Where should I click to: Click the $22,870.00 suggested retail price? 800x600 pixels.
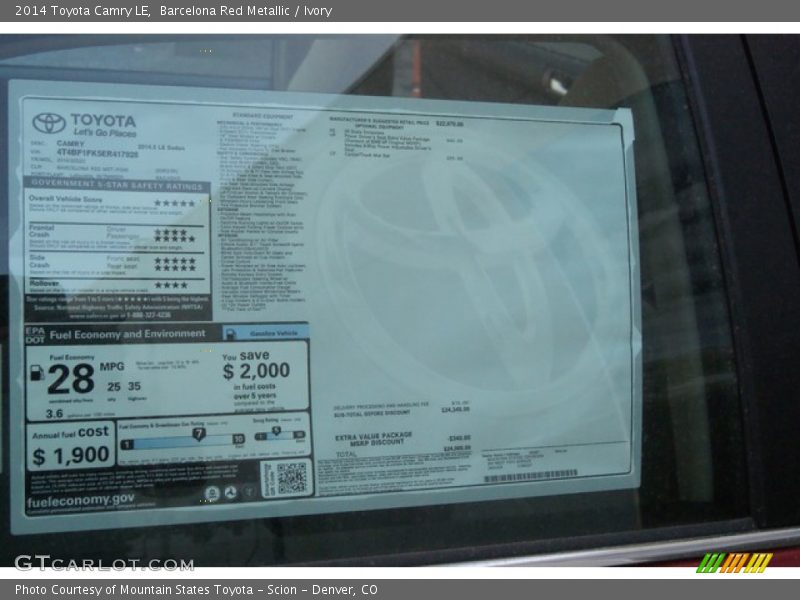pos(449,124)
